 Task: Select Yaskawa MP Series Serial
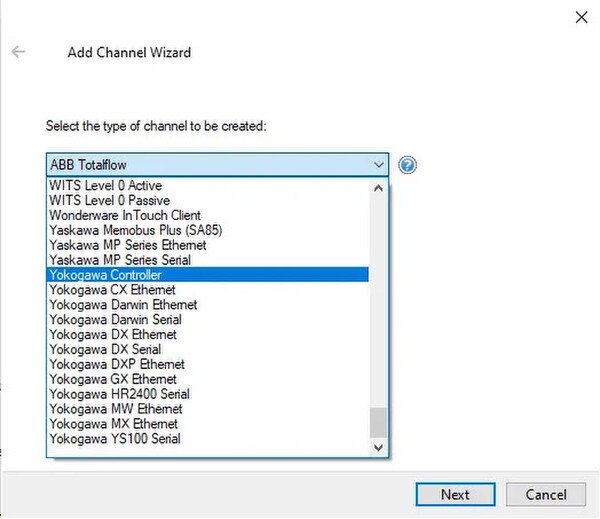tap(208, 260)
